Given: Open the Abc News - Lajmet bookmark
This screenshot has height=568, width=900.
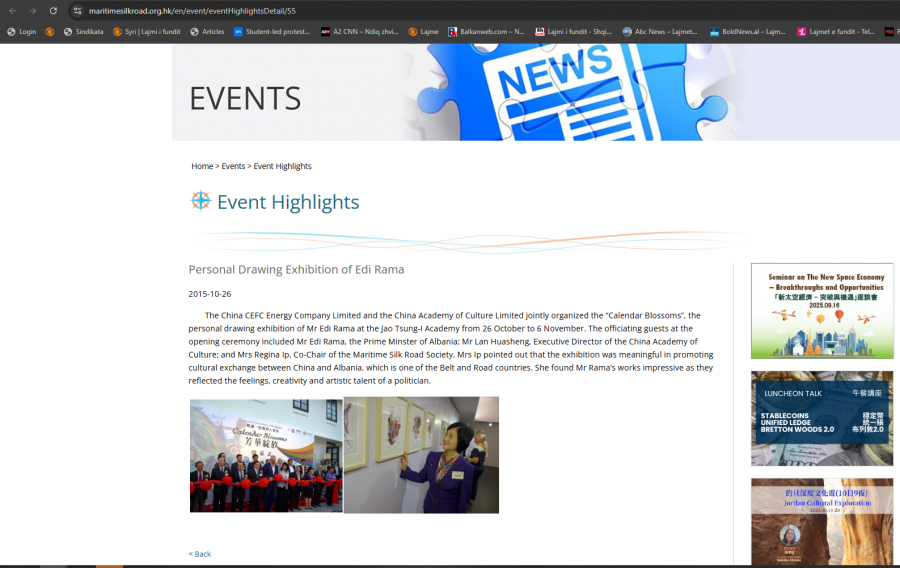Looking at the screenshot, I should pos(660,32).
